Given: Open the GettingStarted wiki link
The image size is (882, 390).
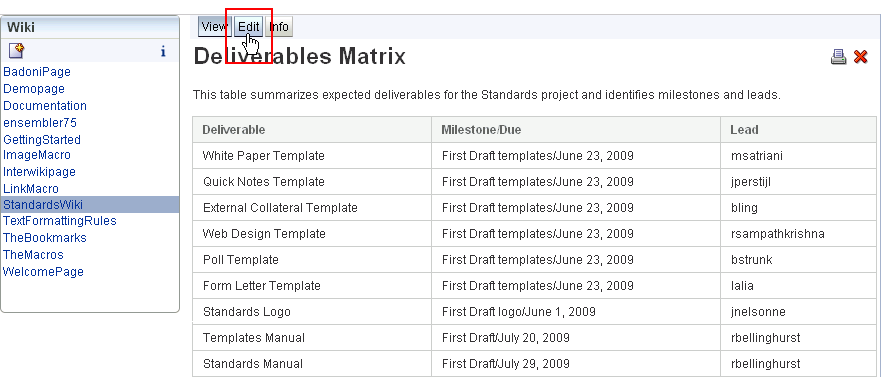Looking at the screenshot, I should click(42, 140).
